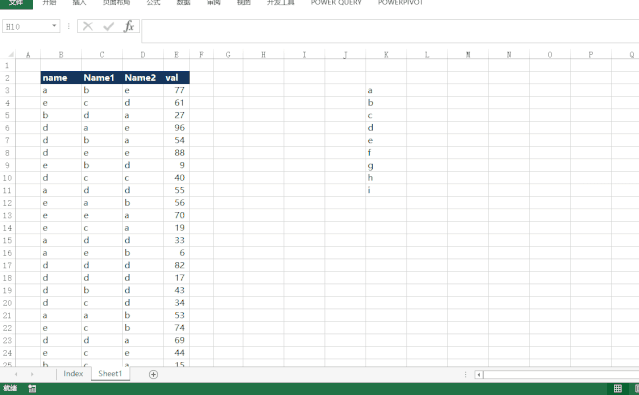The image size is (639, 395).
Task: Open the POWER QUERY ribbon tab
Action: coord(336,2)
